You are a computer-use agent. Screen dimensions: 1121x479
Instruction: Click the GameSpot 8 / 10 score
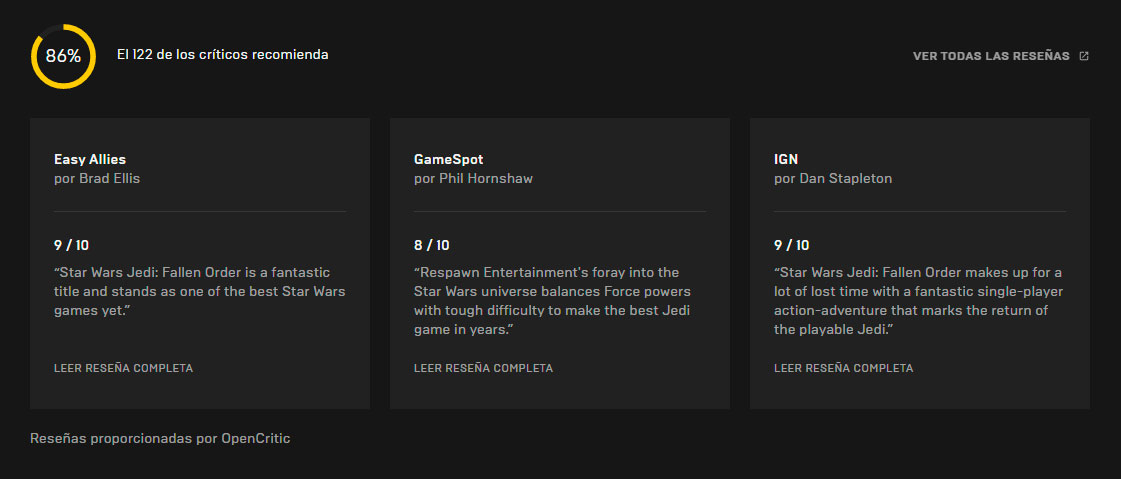click(432, 245)
